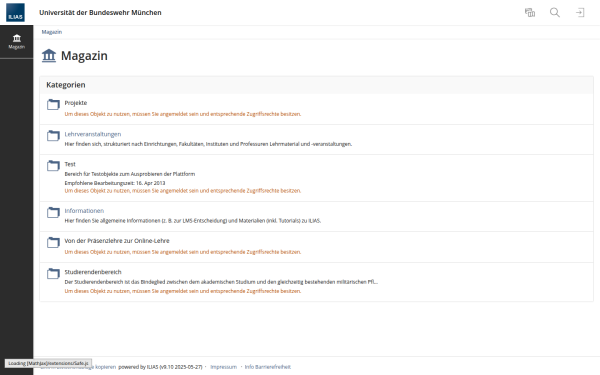Click folder icon for Von der Präsenzlehre
The height and width of the screenshot is (375, 600).
click(53, 242)
